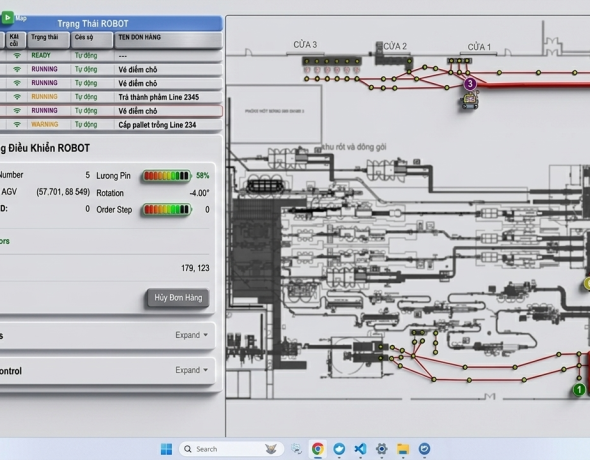Click the mode column header beside Trạng thái
The height and width of the screenshot is (460, 590).
[x=92, y=40]
